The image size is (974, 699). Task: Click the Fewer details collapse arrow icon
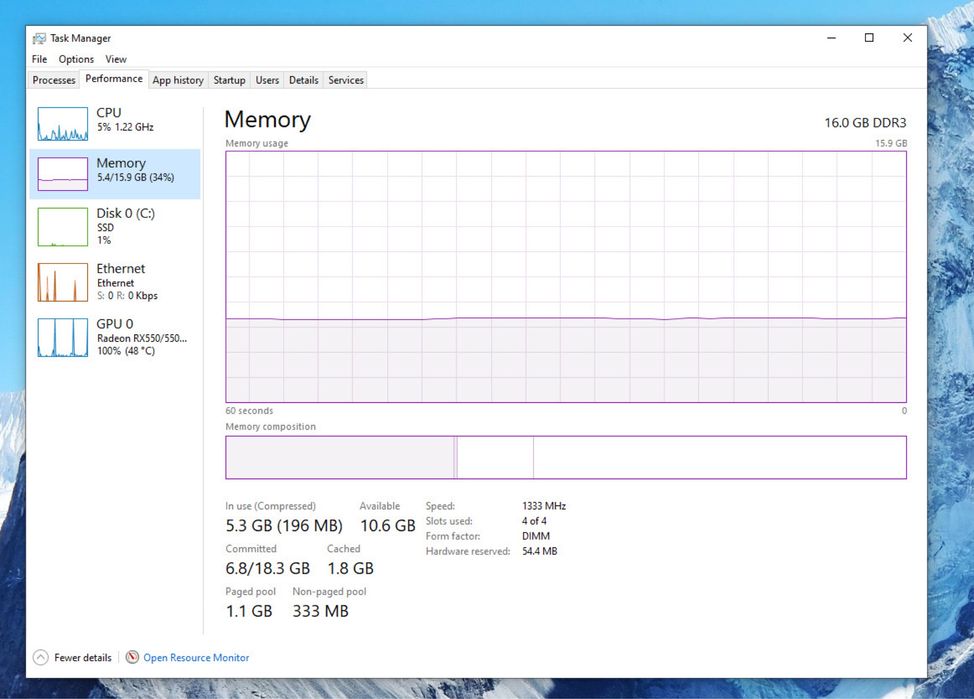[x=40, y=657]
